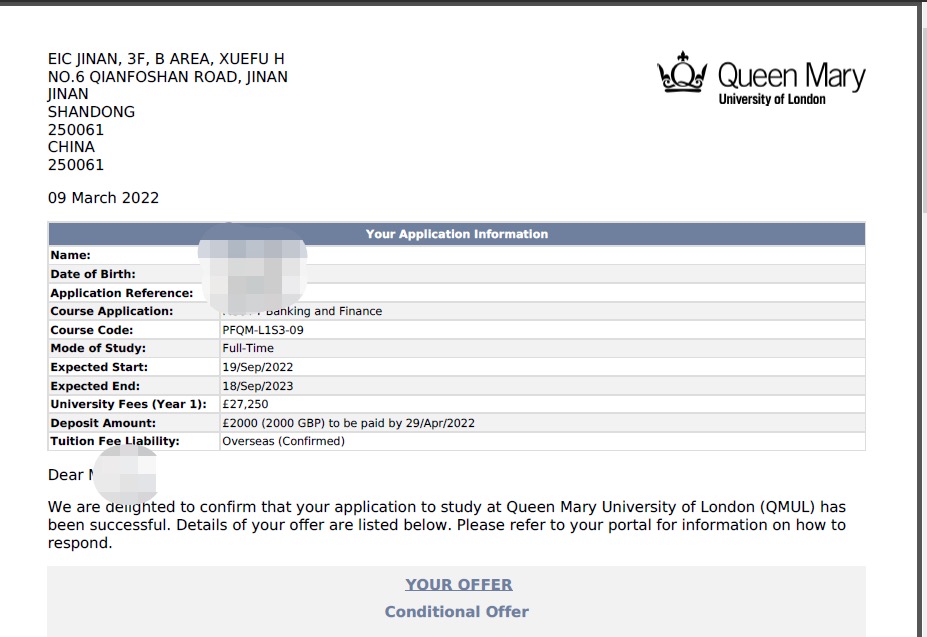Viewport: 927px width, 637px height.
Task: Click the EIC JINAN address first line
Action: [x=166, y=59]
